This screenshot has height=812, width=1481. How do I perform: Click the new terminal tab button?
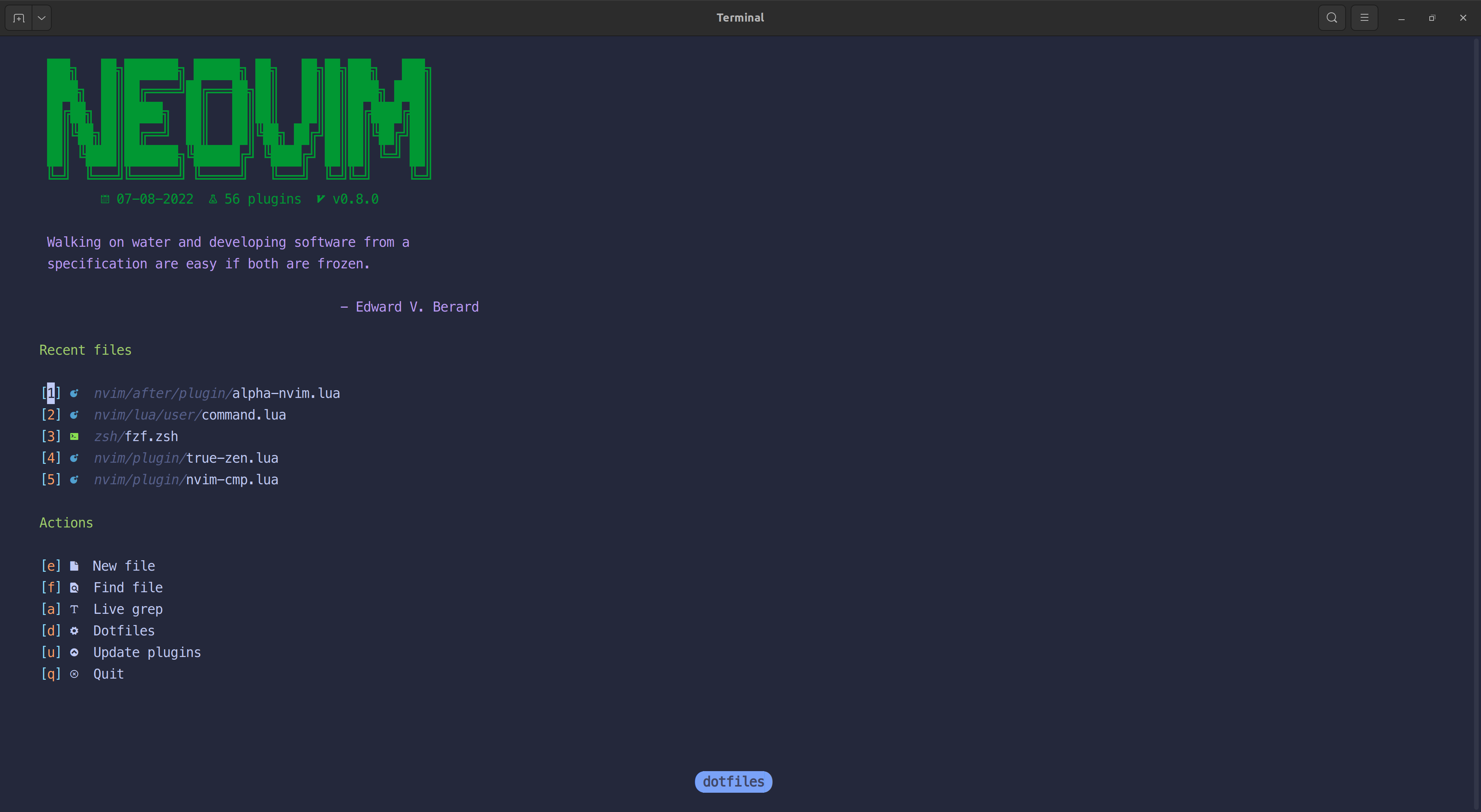point(18,18)
